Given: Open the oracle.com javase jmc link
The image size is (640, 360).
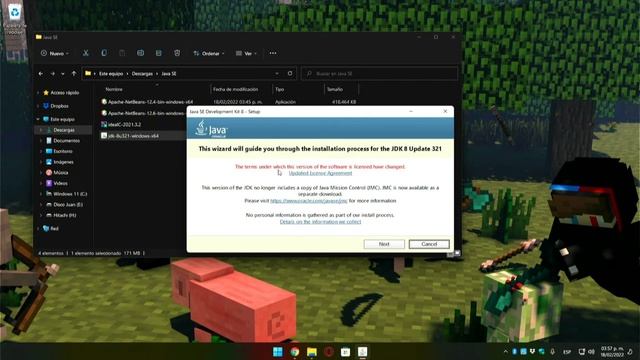Looking at the screenshot, I should 309,201.
